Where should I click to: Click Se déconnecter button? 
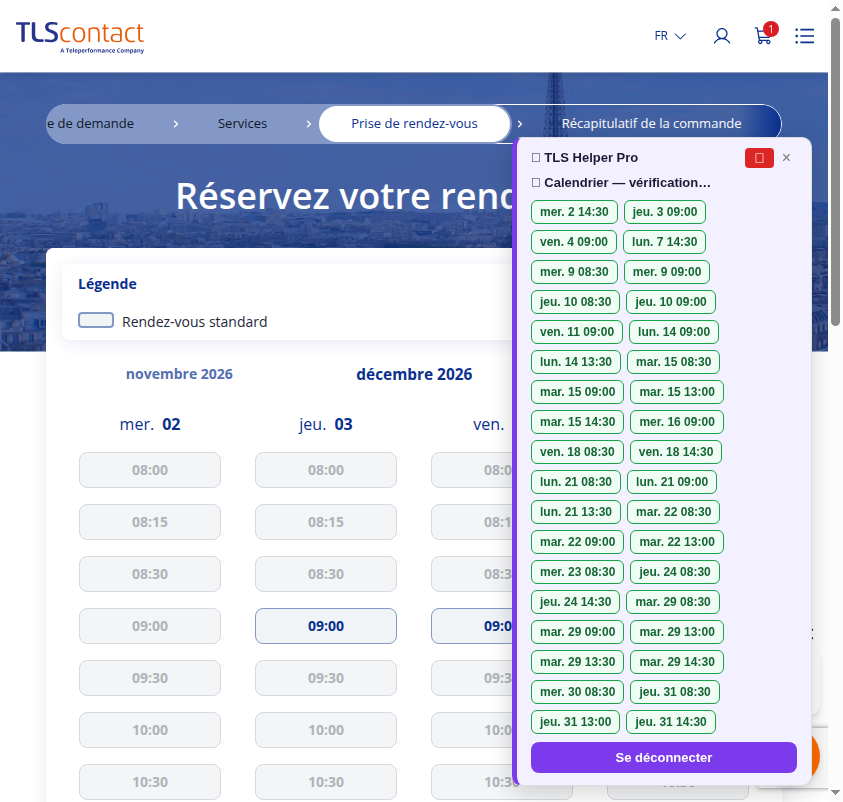[x=663, y=757]
